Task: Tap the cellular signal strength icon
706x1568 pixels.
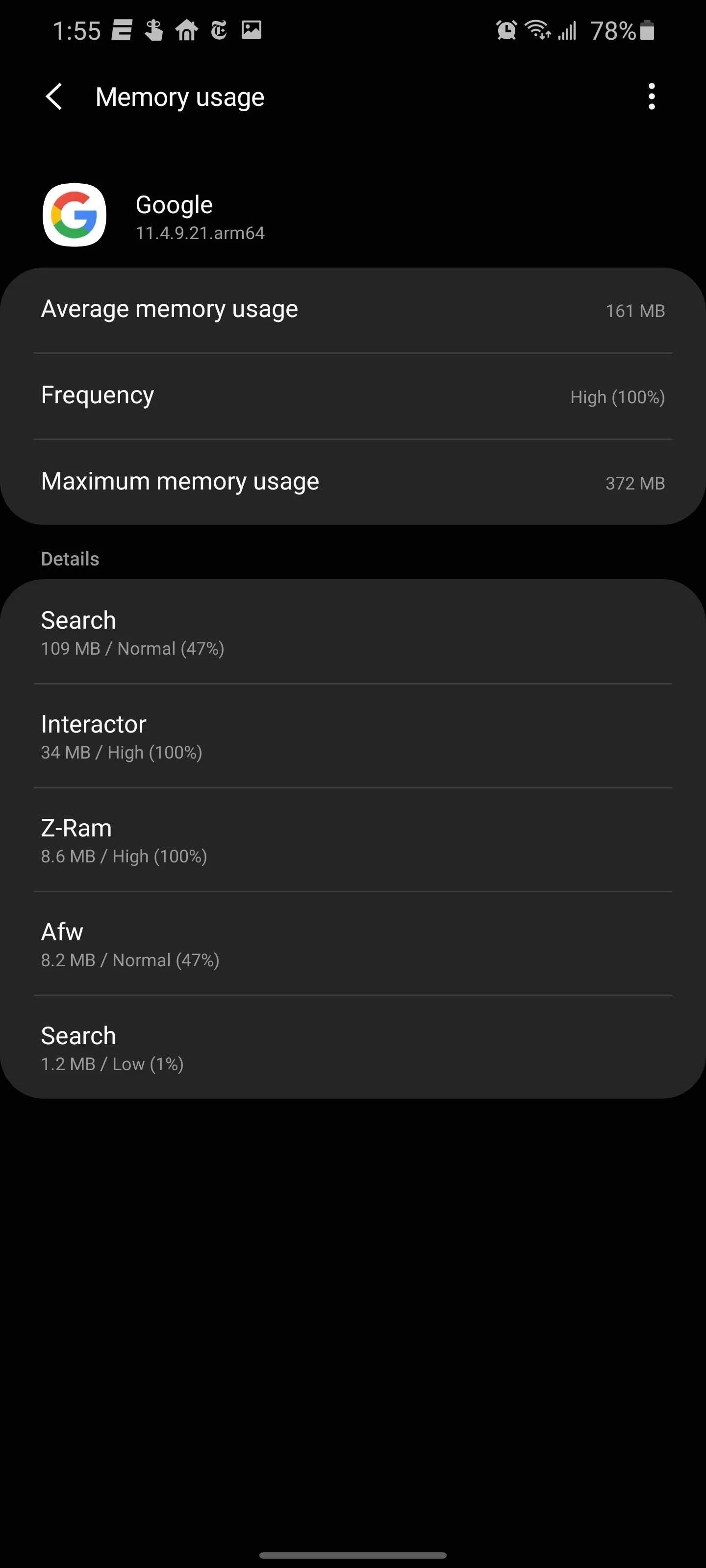Action: [x=567, y=30]
